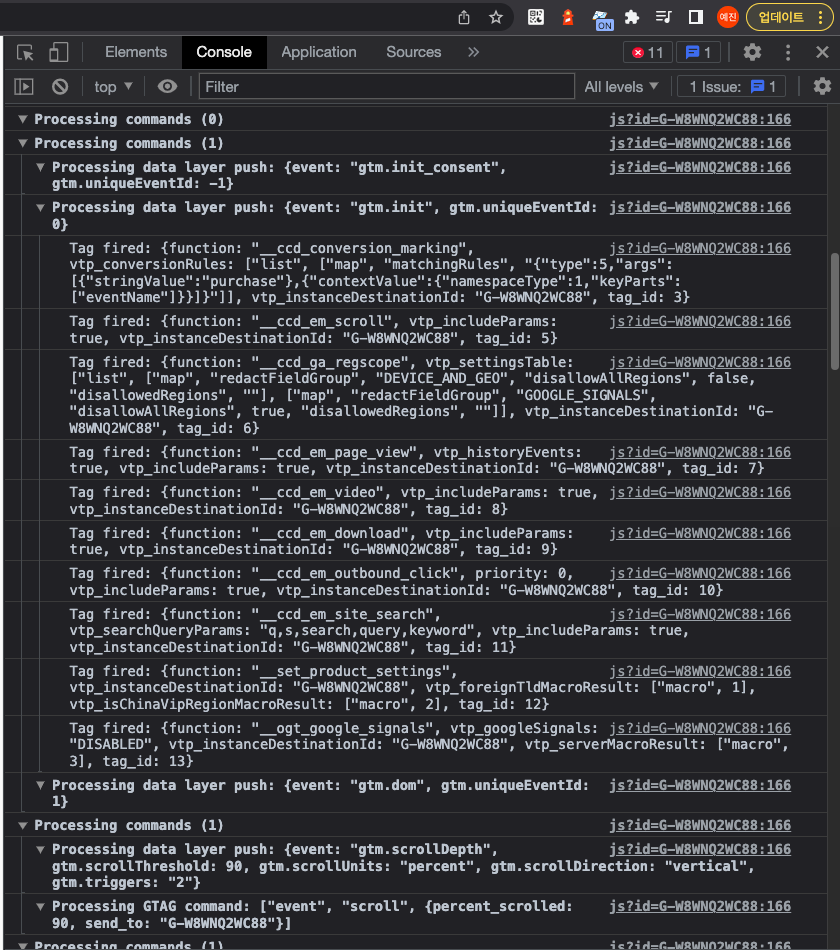Open the top JavaScript context dropdown
This screenshot has width=840, height=950.
point(113,87)
